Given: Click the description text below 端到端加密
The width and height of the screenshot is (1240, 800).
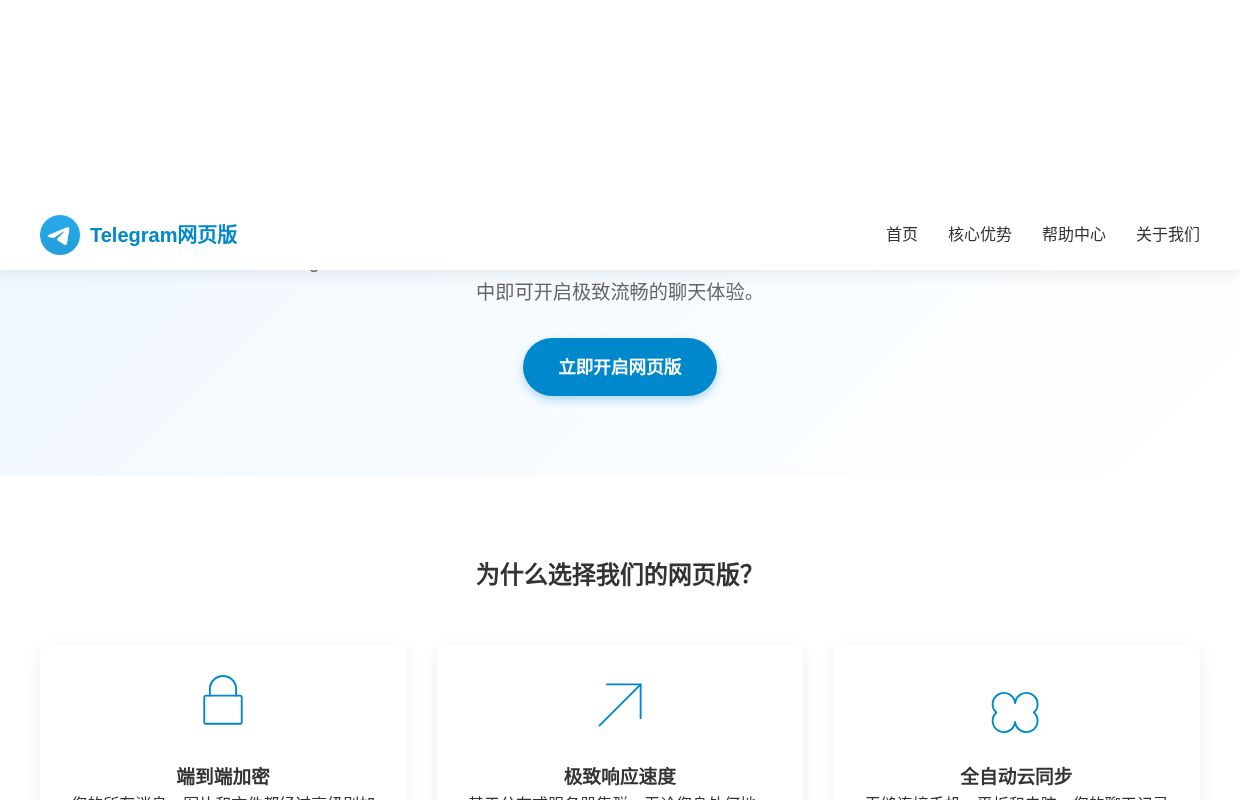Looking at the screenshot, I should pyautogui.click(x=223, y=797).
